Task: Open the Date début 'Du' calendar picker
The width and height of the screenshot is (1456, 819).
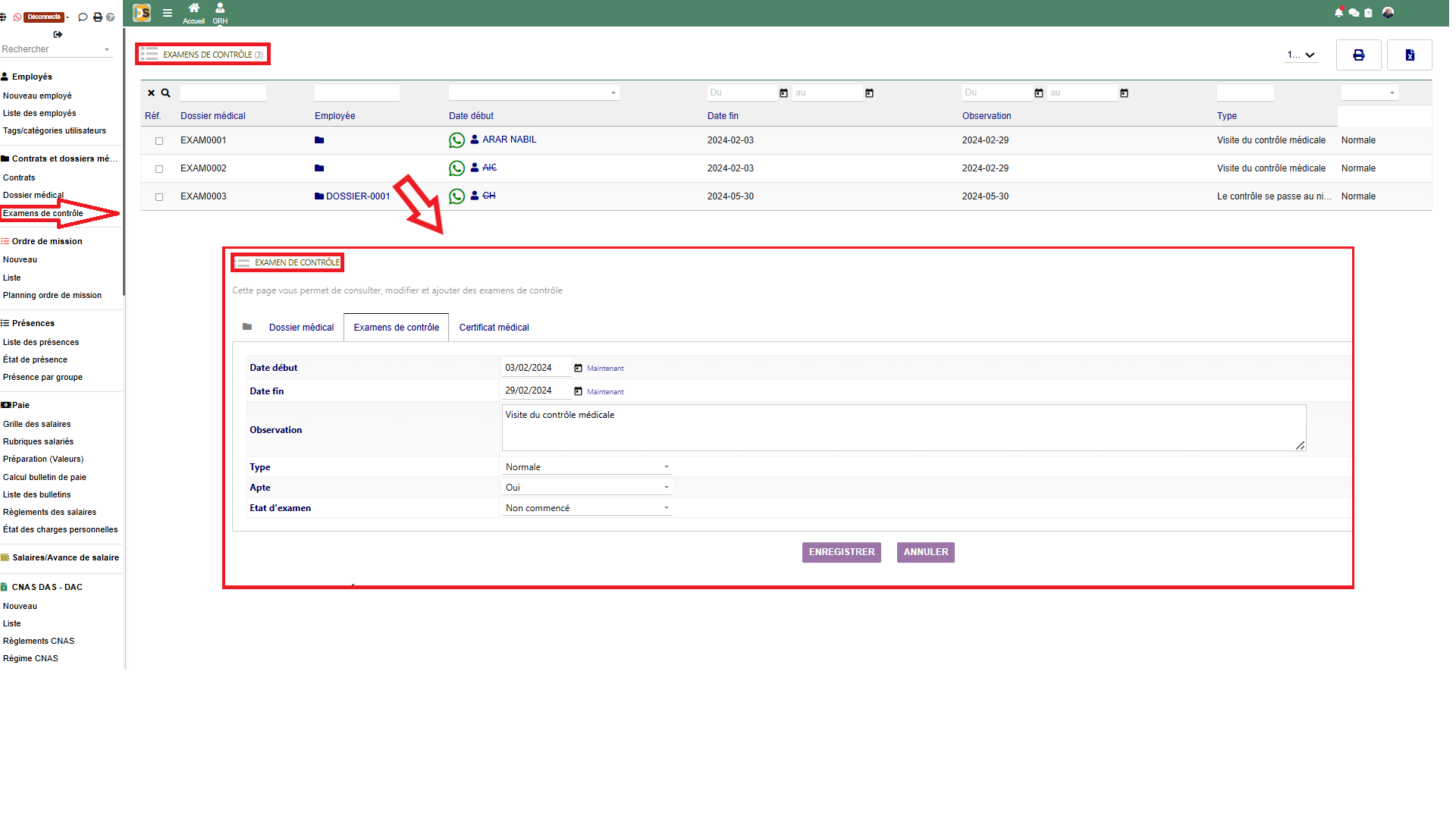Action: pos(783,93)
